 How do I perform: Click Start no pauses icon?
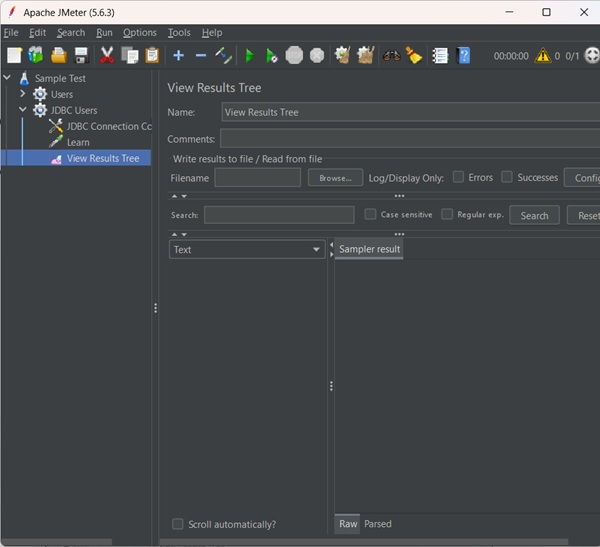(x=272, y=56)
